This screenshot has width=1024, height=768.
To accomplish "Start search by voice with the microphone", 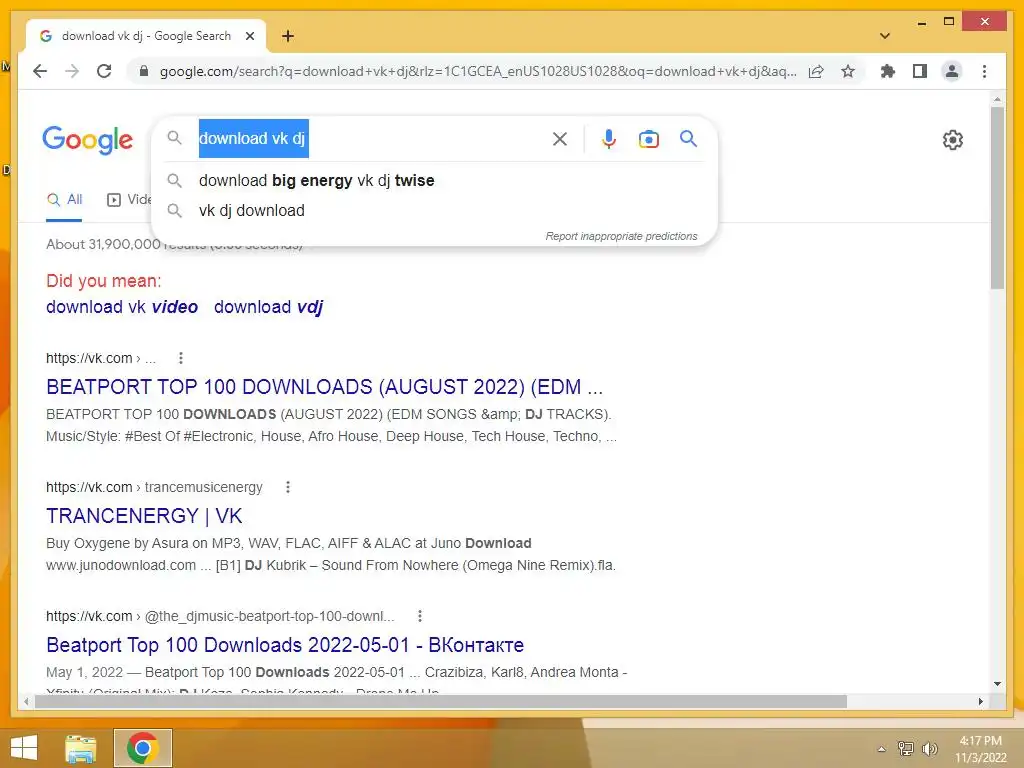I will pyautogui.click(x=609, y=138).
